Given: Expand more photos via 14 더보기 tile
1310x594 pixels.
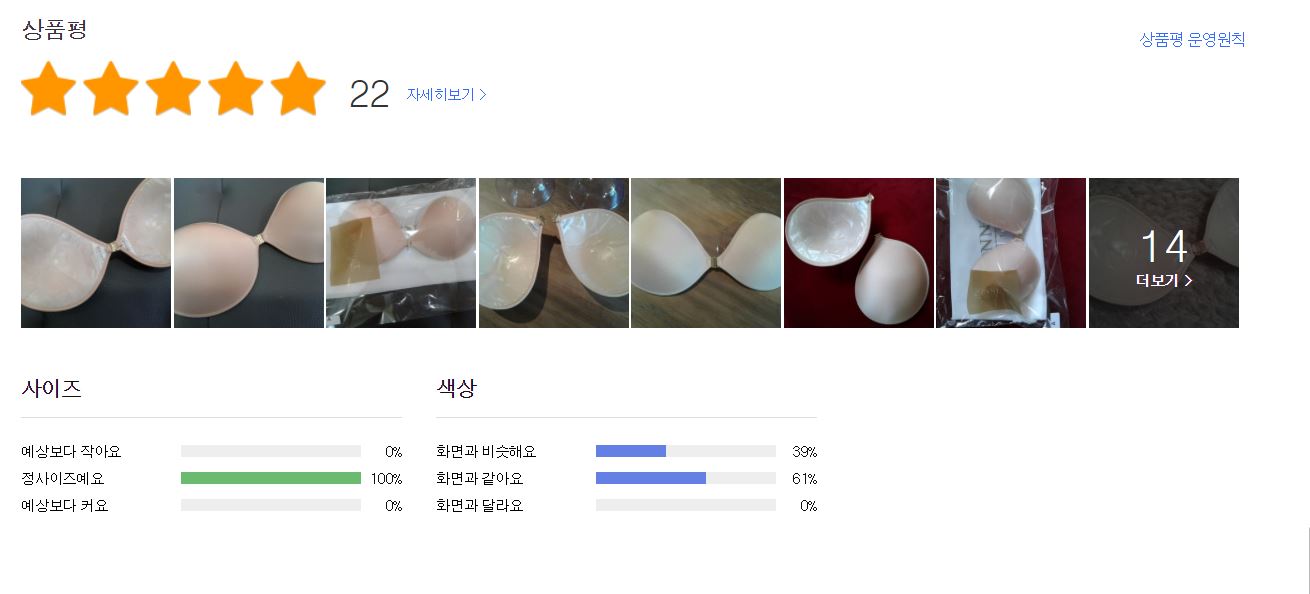Looking at the screenshot, I should [x=1164, y=253].
